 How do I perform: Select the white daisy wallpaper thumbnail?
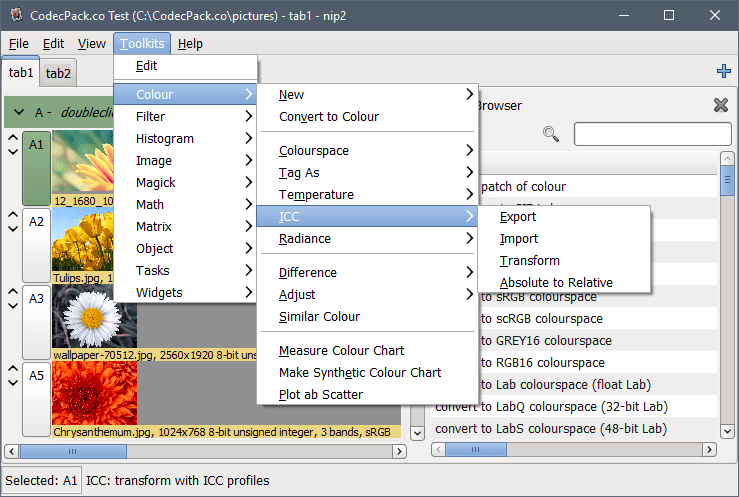(x=94, y=315)
